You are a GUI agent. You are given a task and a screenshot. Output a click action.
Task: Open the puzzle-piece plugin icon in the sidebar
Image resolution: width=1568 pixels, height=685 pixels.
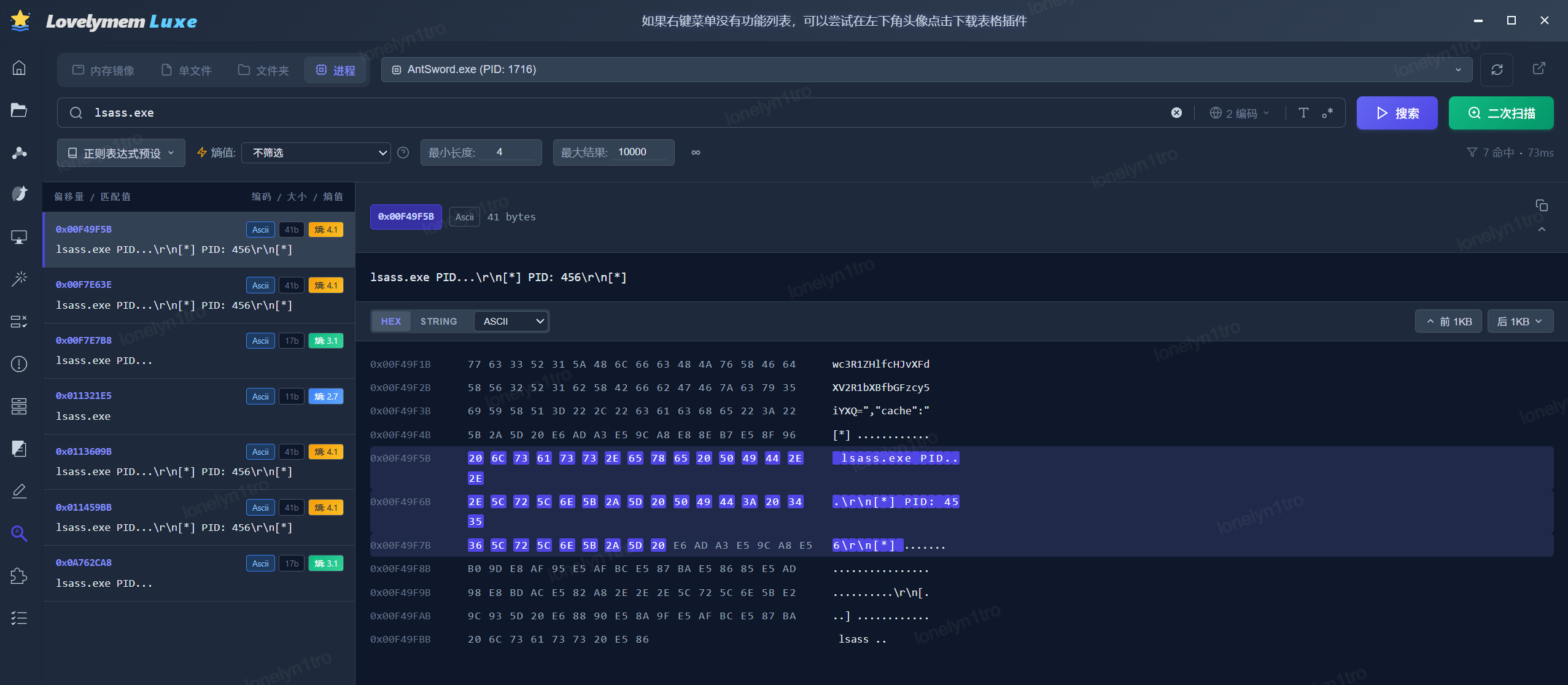click(19, 576)
